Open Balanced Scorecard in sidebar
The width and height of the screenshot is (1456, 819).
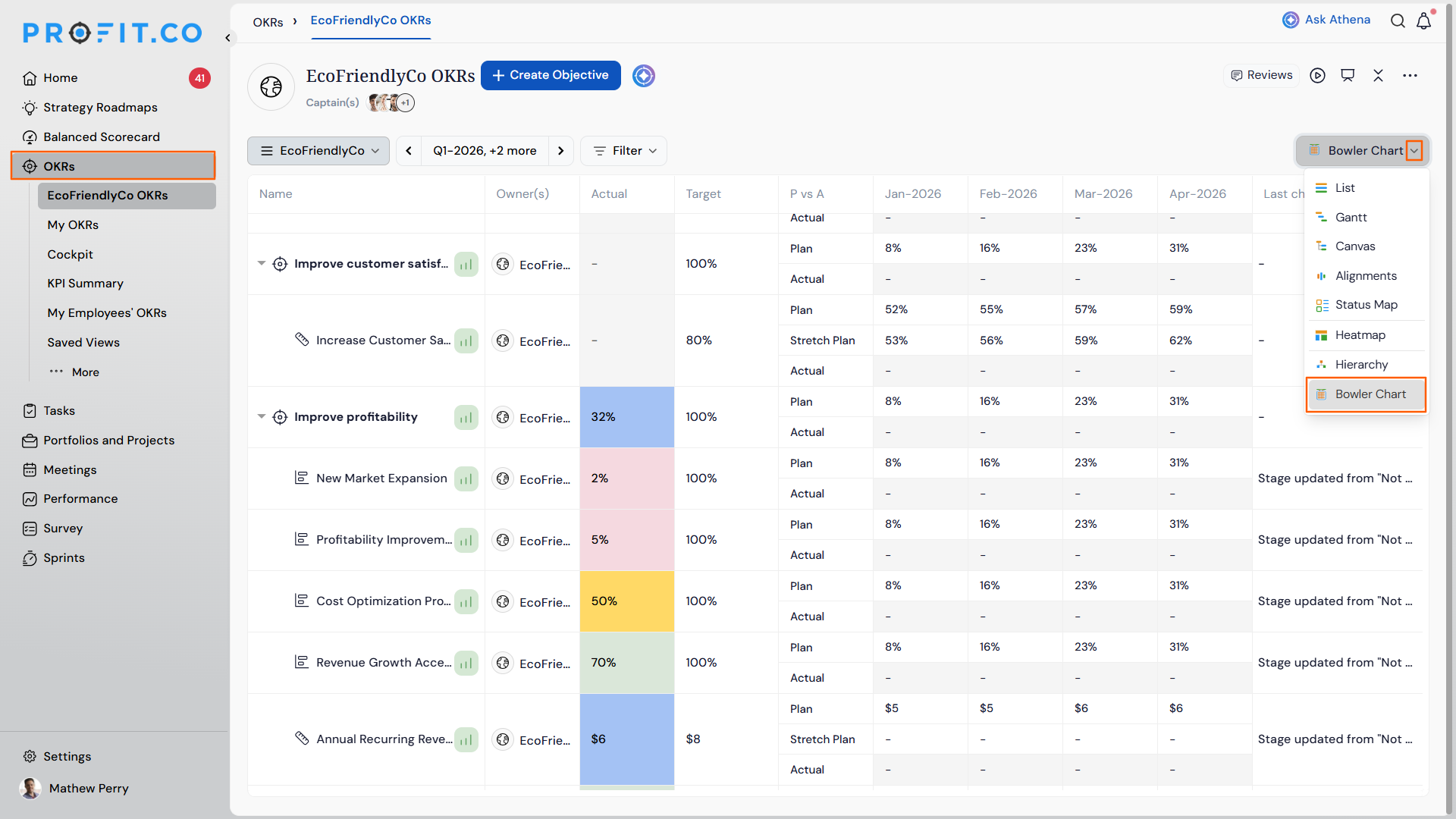point(102,137)
